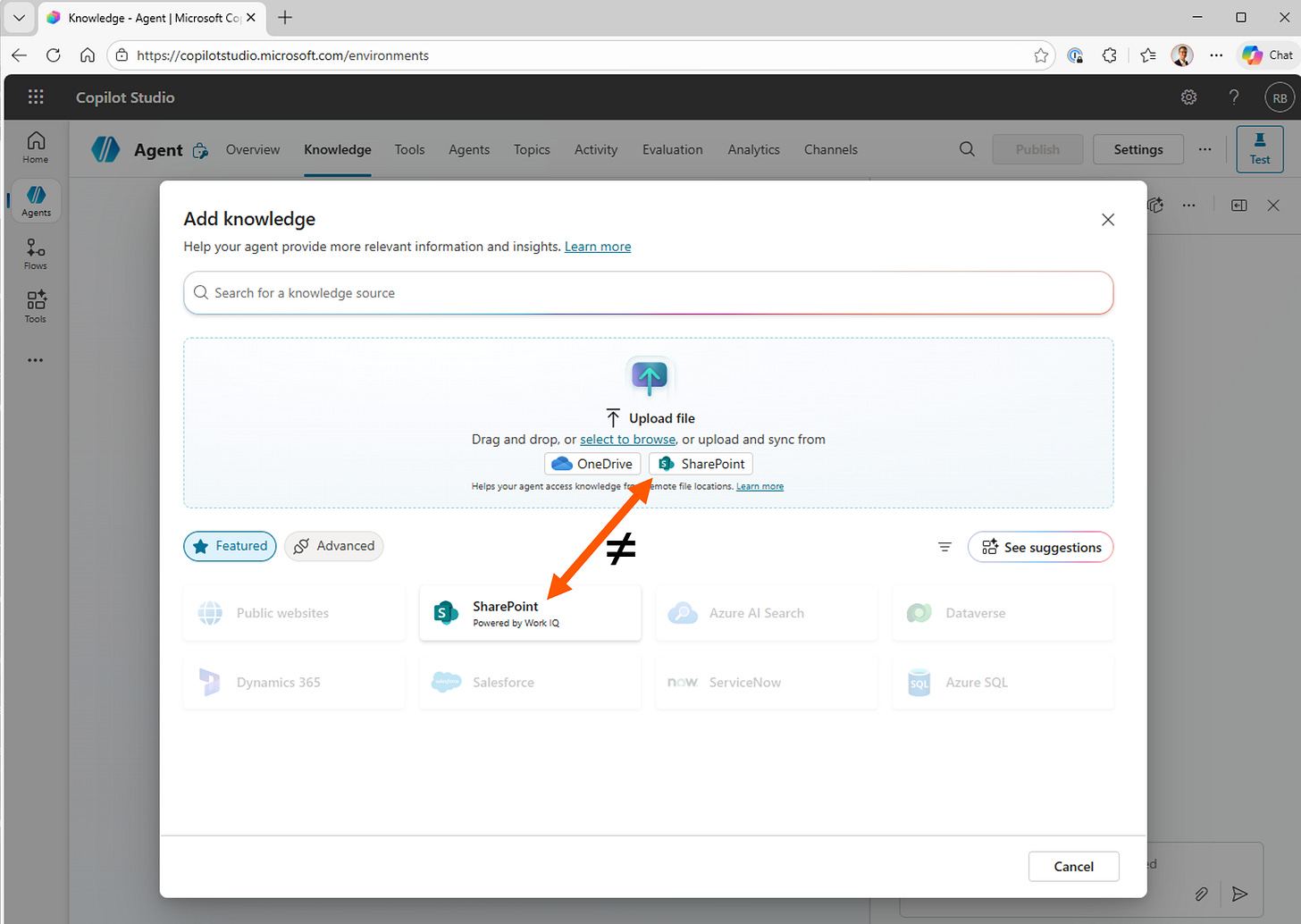This screenshot has width=1301, height=924.
Task: Choose Azure AI Search knowledge source
Action: pyautogui.click(x=767, y=613)
